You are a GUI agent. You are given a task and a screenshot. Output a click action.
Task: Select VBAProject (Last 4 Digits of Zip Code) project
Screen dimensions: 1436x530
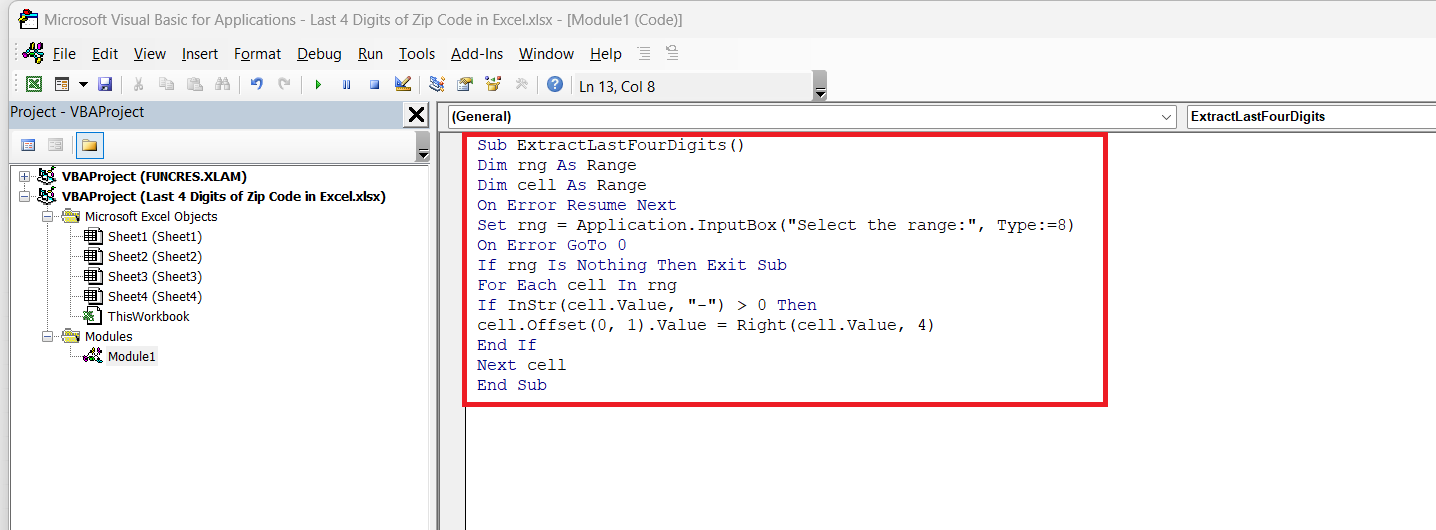click(223, 197)
